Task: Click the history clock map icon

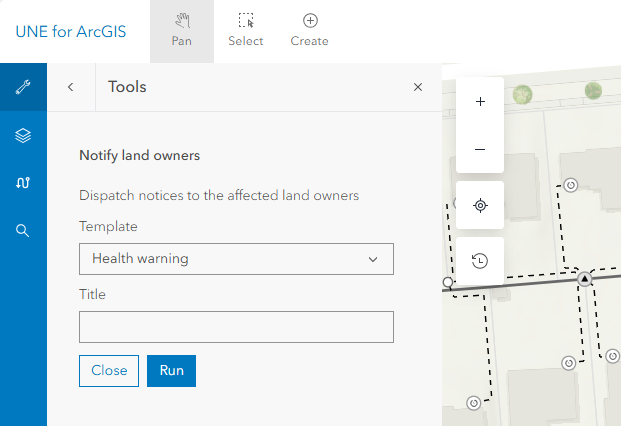Action: coord(480,261)
